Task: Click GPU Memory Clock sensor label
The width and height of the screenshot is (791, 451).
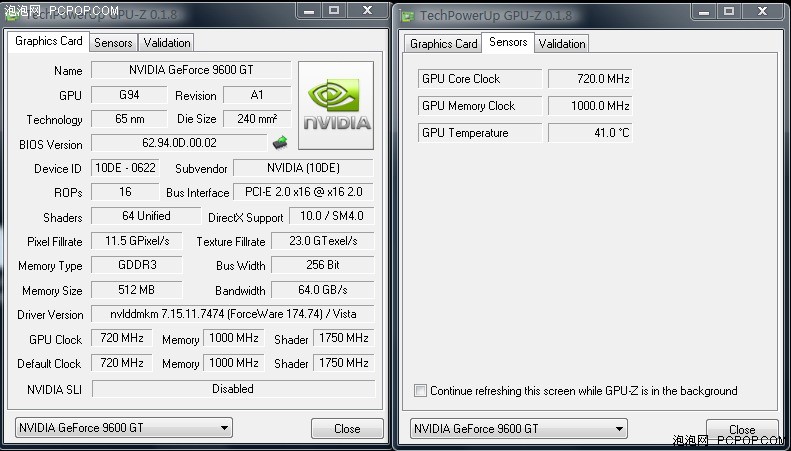Action: (x=480, y=106)
